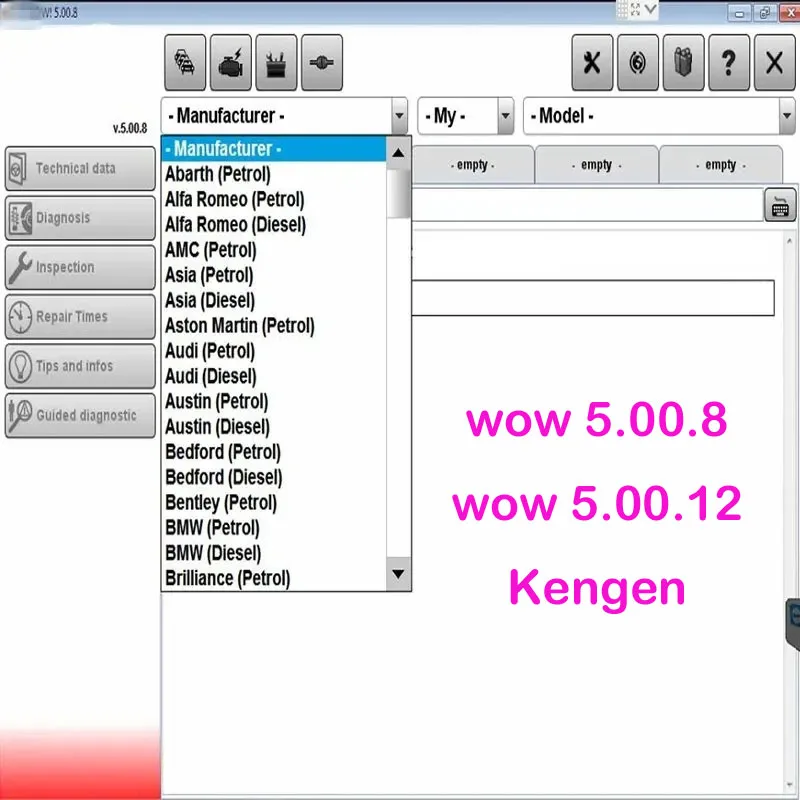Image resolution: width=800 pixels, height=800 pixels.
Task: Select Abarth (Petrol) from list
Action: pos(274,174)
